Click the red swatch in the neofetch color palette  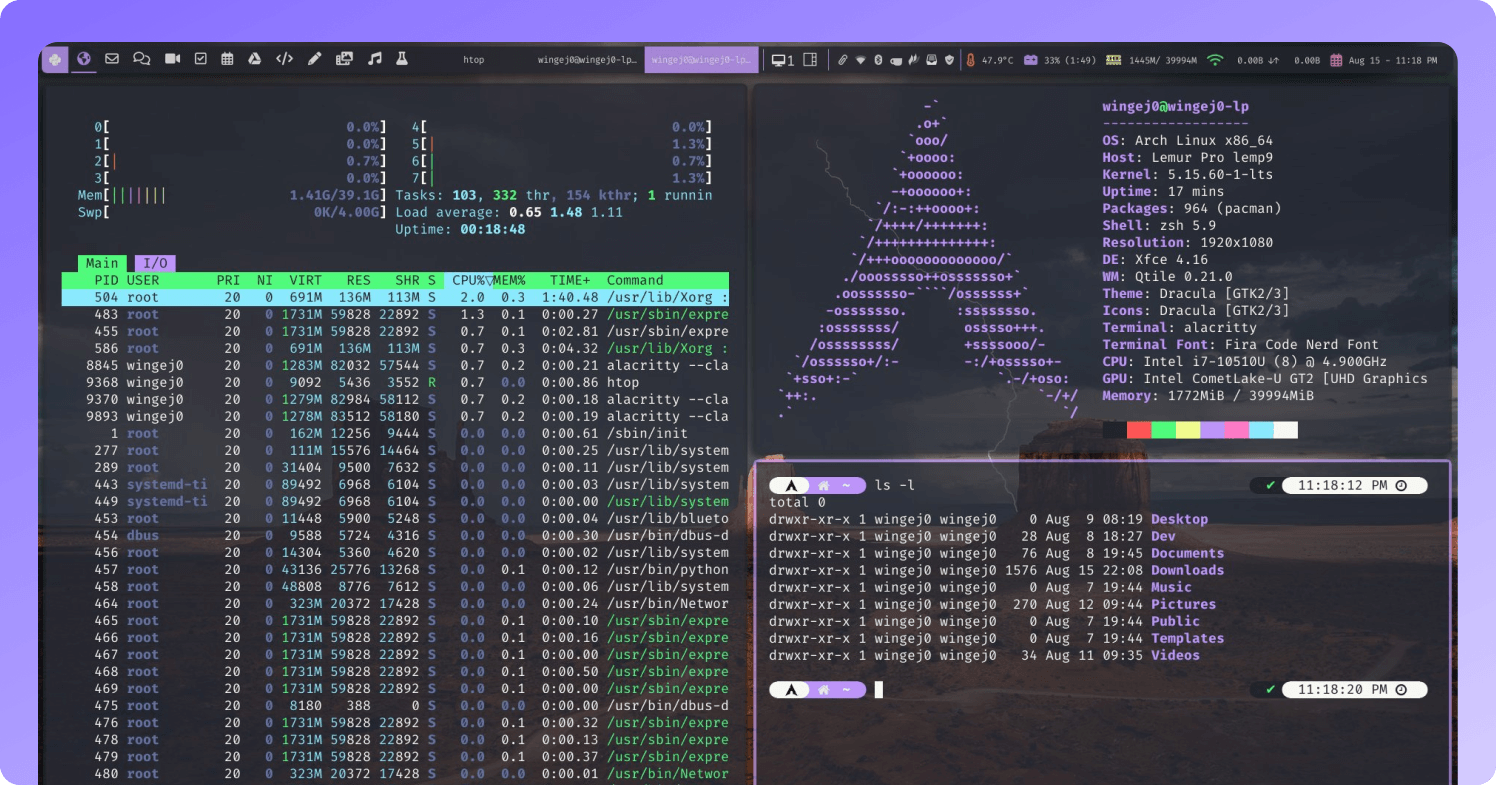[1140, 429]
